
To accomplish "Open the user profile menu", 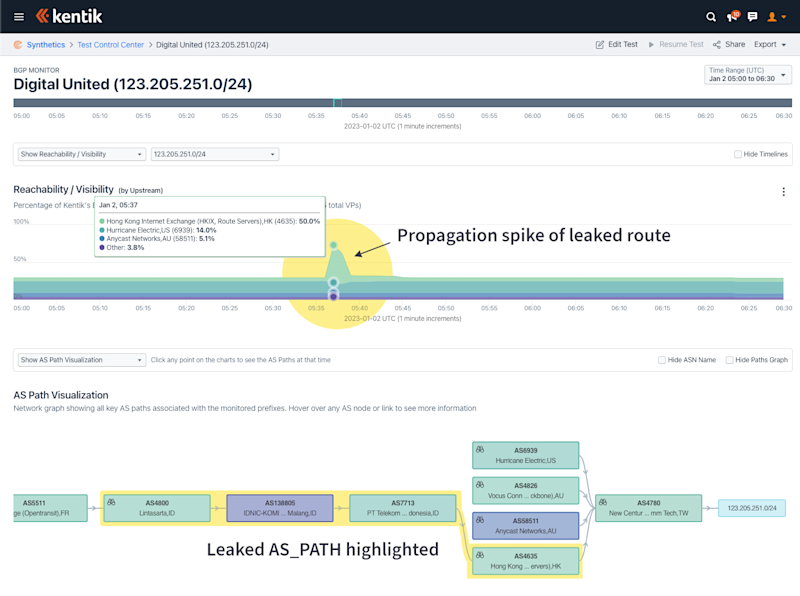I will coord(776,17).
